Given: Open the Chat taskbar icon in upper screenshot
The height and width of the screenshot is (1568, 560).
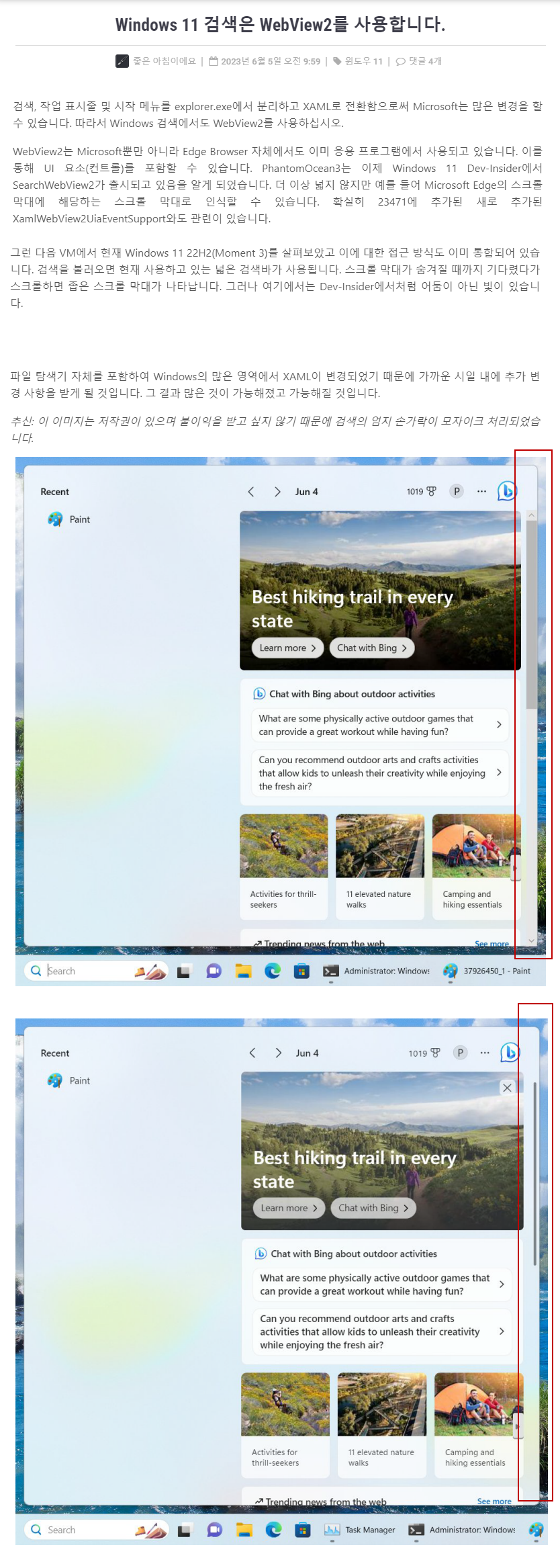Looking at the screenshot, I should (214, 971).
